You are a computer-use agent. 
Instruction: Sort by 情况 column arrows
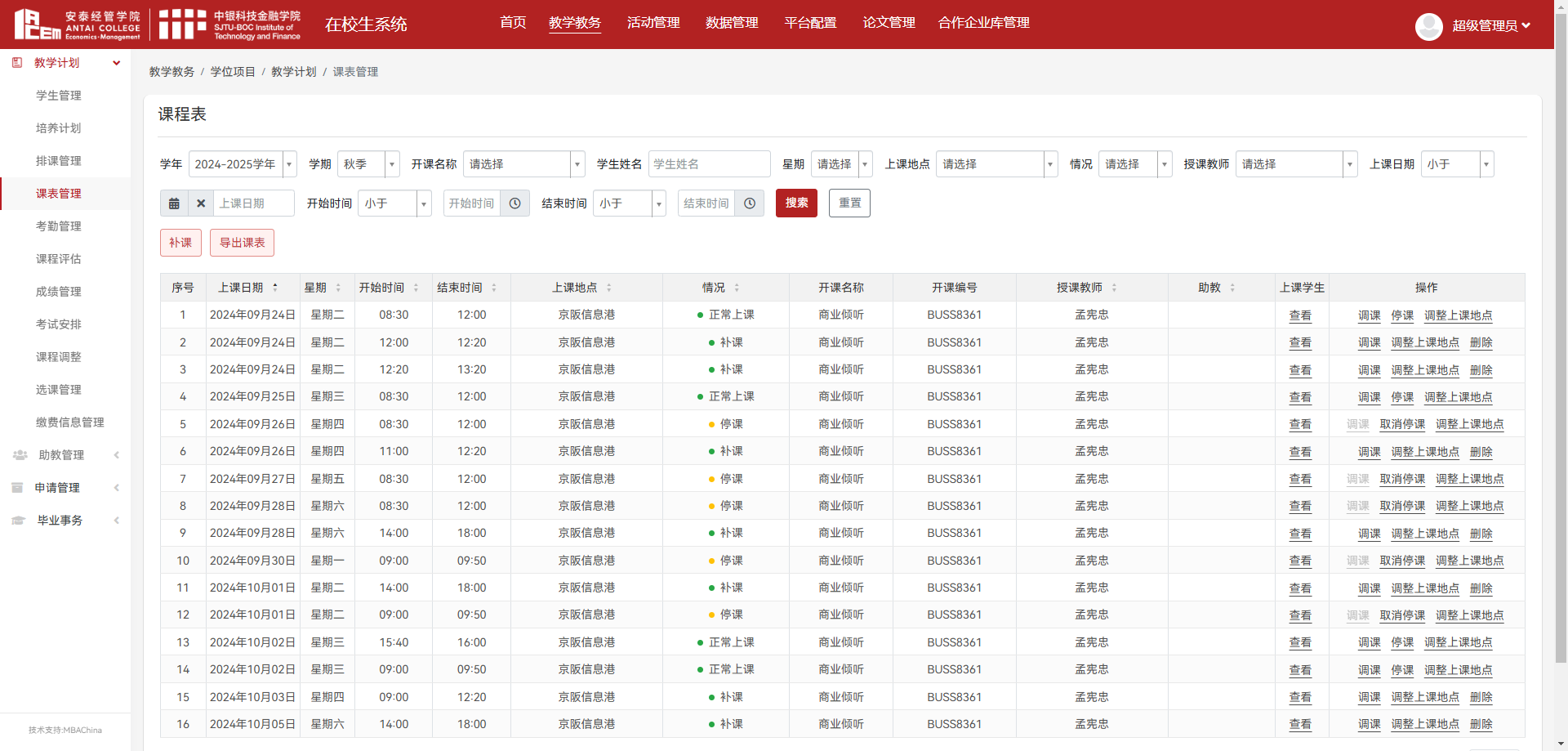pos(737,288)
